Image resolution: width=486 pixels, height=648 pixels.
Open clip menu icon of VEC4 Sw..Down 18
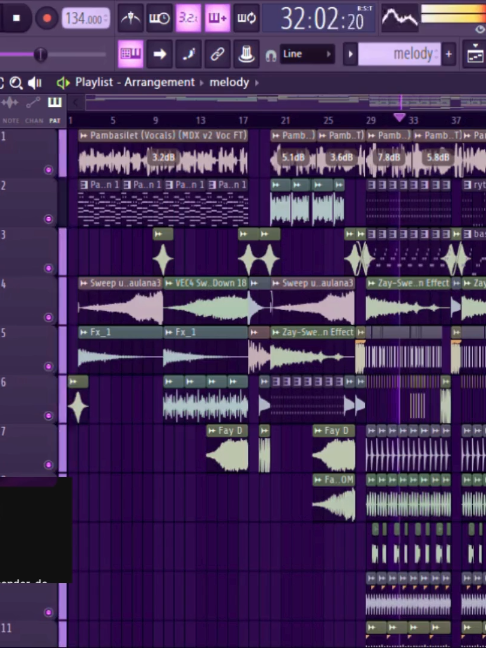pos(169,284)
